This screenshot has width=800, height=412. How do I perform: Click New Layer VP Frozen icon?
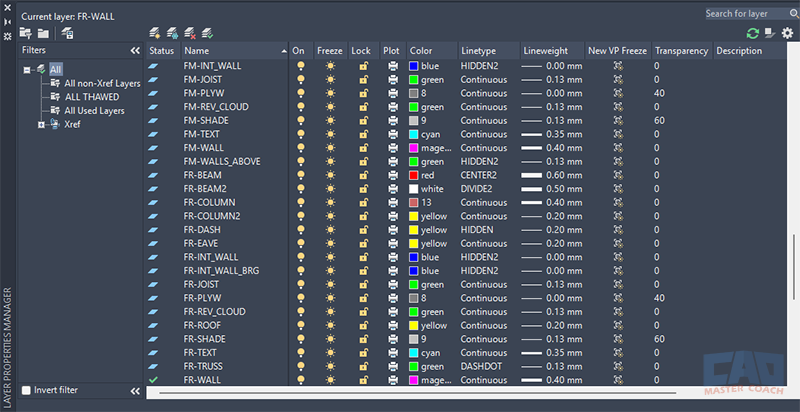[172, 33]
